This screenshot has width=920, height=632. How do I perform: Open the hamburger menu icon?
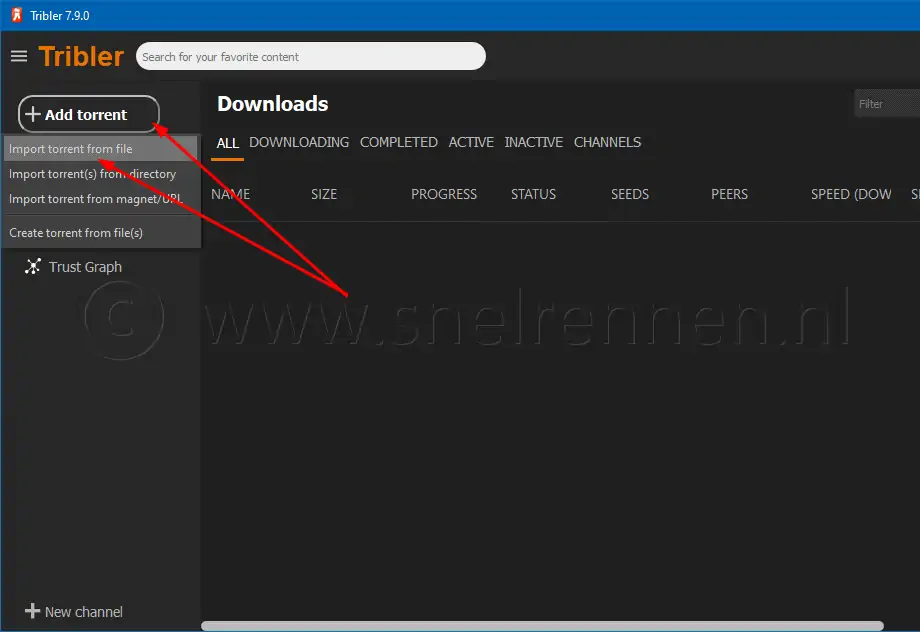pyautogui.click(x=19, y=56)
